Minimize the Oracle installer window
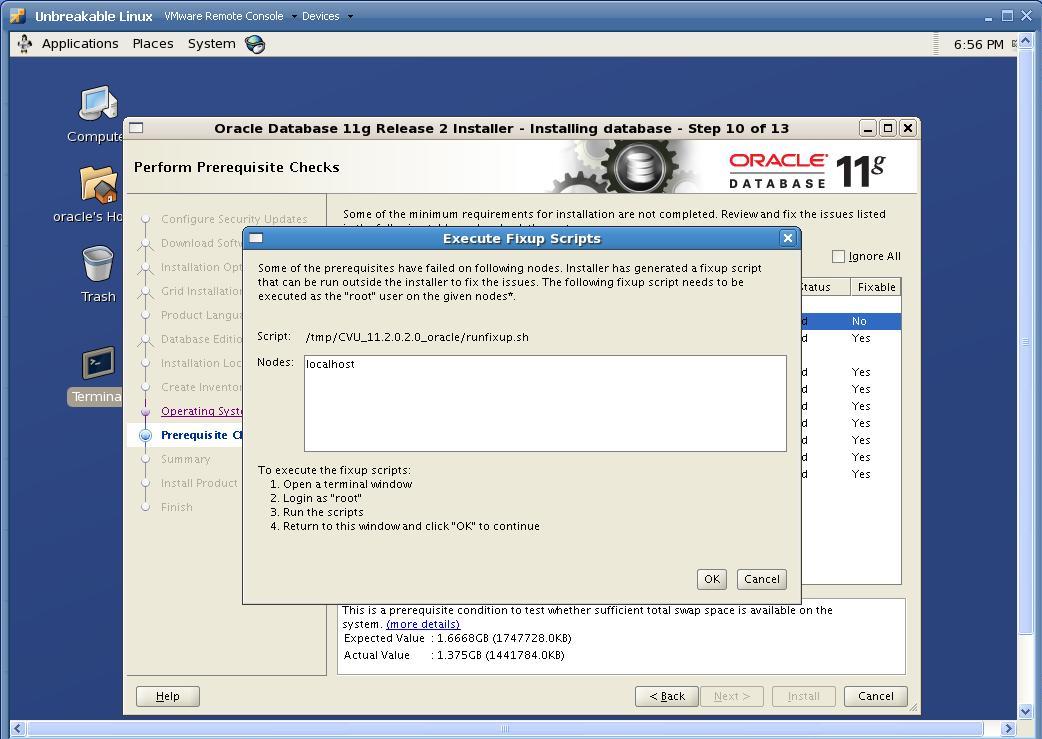Screen dimensions: 1042x739 867,128
